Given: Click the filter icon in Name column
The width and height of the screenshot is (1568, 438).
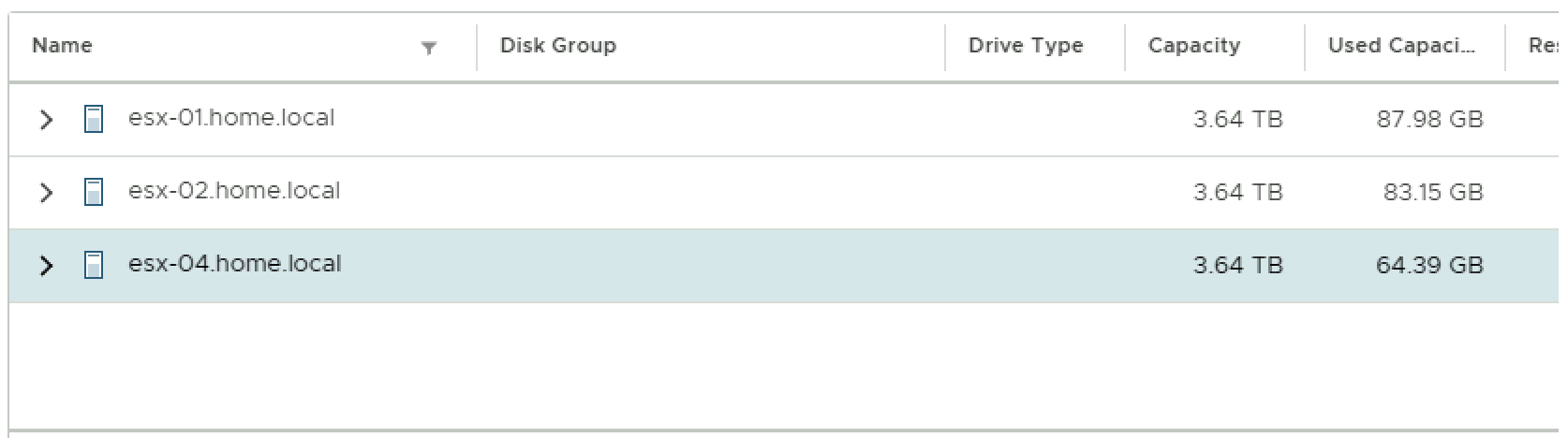Looking at the screenshot, I should pos(429,49).
